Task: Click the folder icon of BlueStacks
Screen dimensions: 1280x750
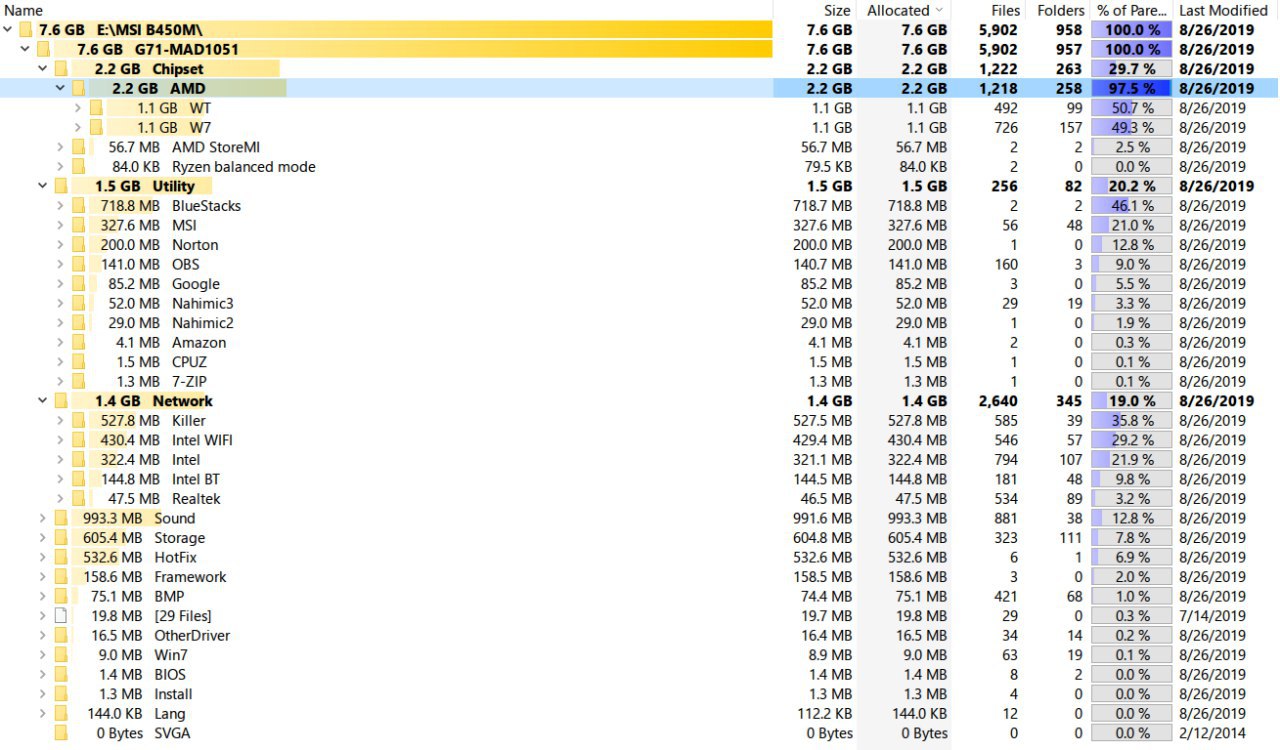Action: tap(78, 206)
